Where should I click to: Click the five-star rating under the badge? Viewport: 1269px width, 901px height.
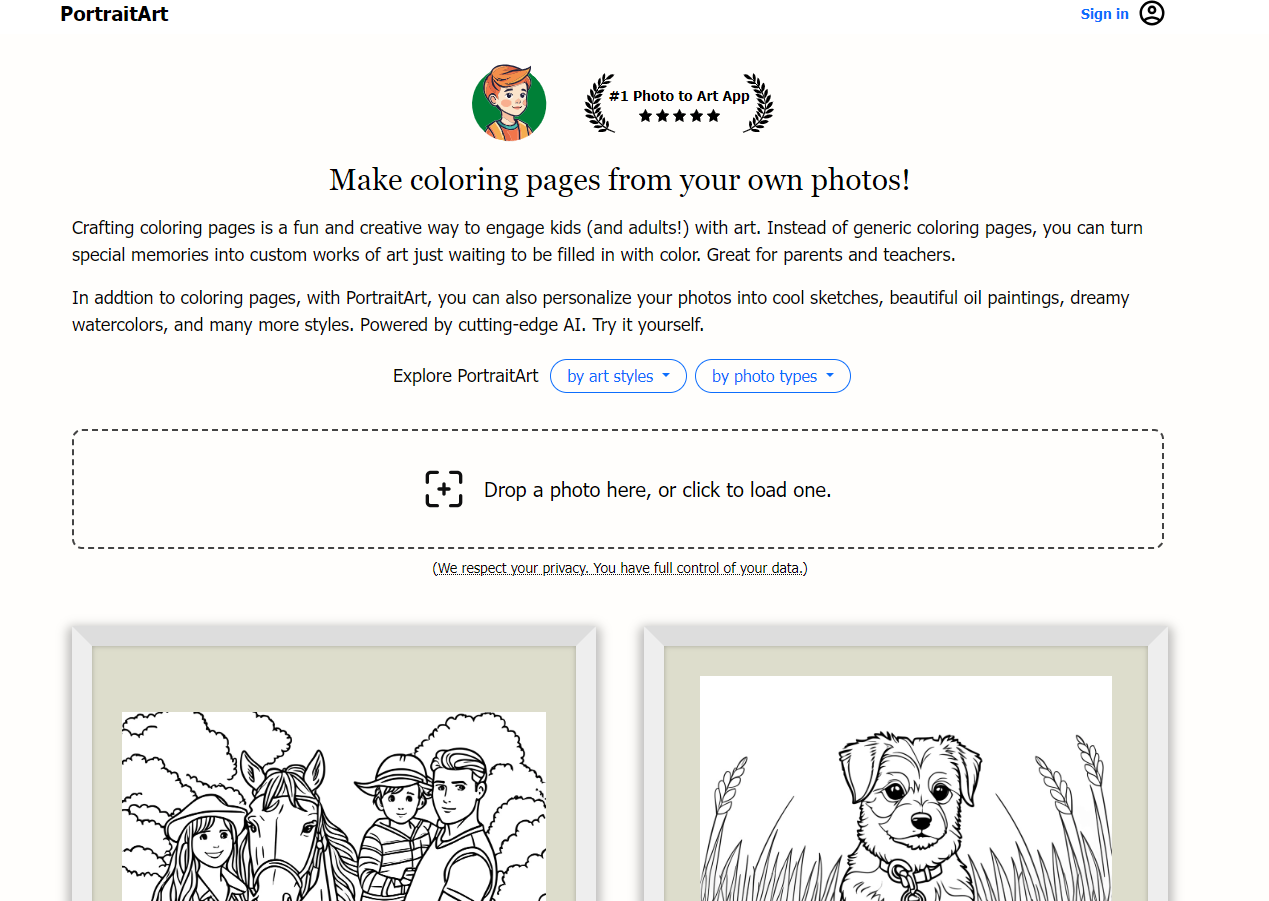point(679,116)
